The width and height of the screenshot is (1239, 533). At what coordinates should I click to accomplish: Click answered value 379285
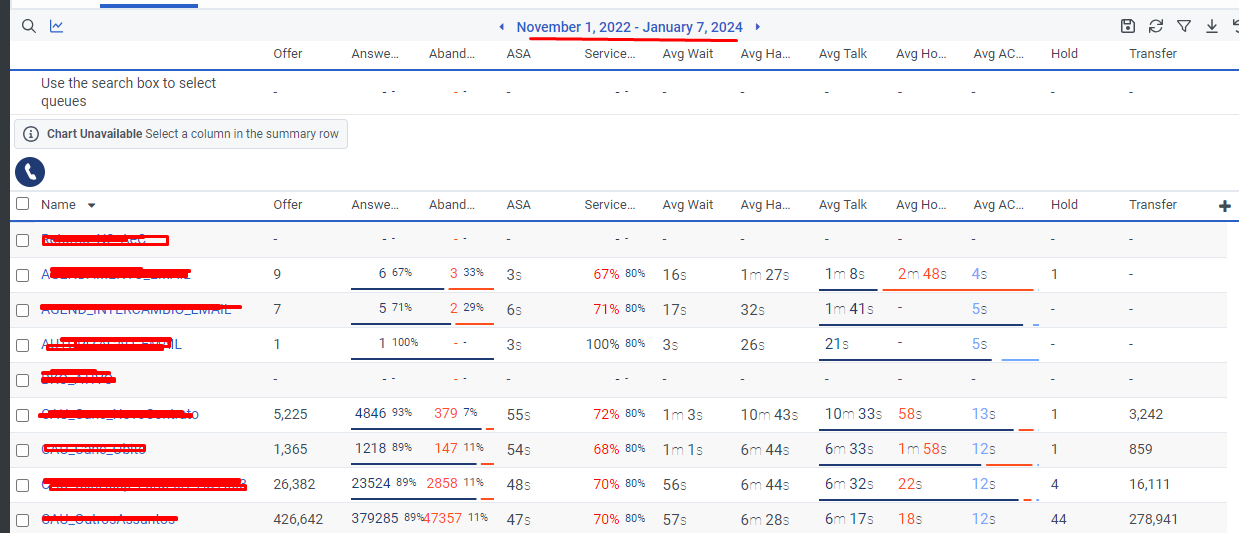click(x=376, y=519)
